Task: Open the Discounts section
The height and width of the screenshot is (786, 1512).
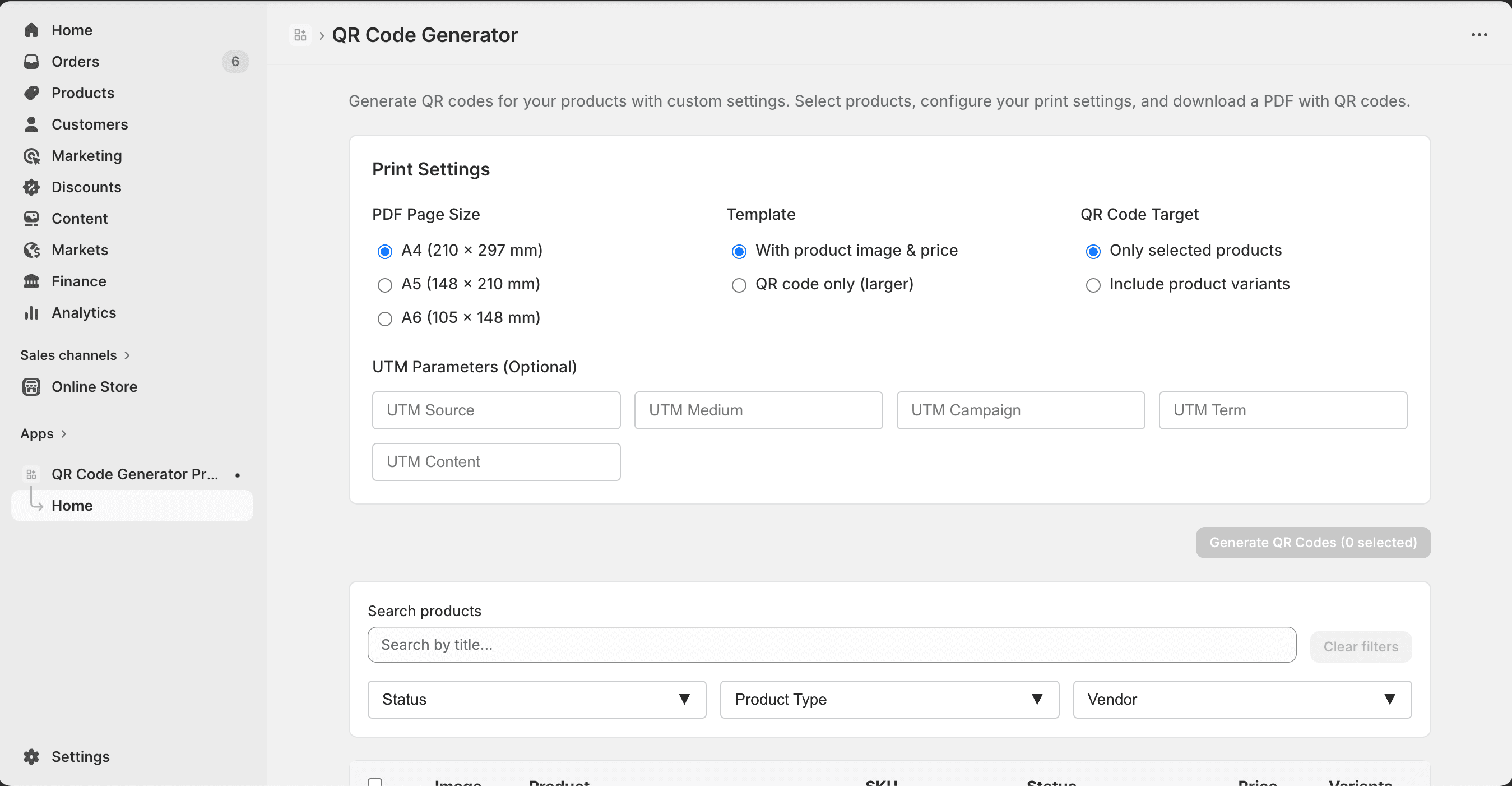Action: tap(86, 187)
